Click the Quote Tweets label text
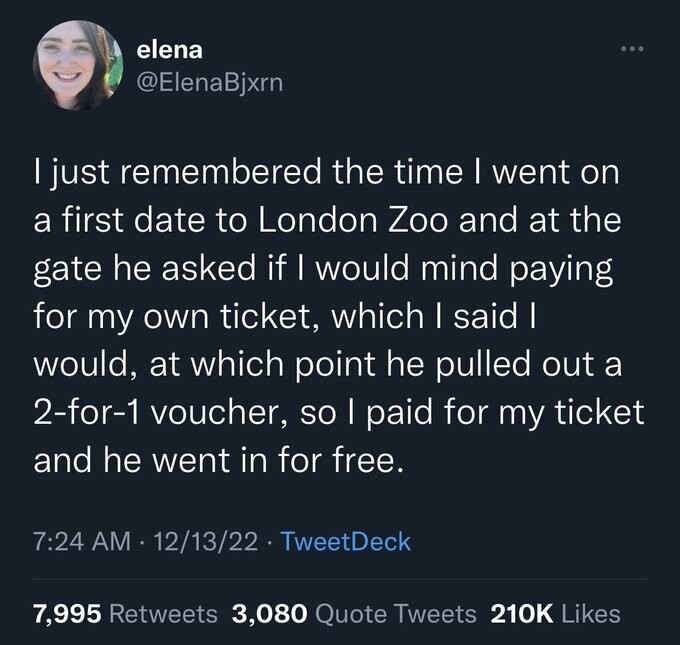The width and height of the screenshot is (680, 645). coord(396,614)
